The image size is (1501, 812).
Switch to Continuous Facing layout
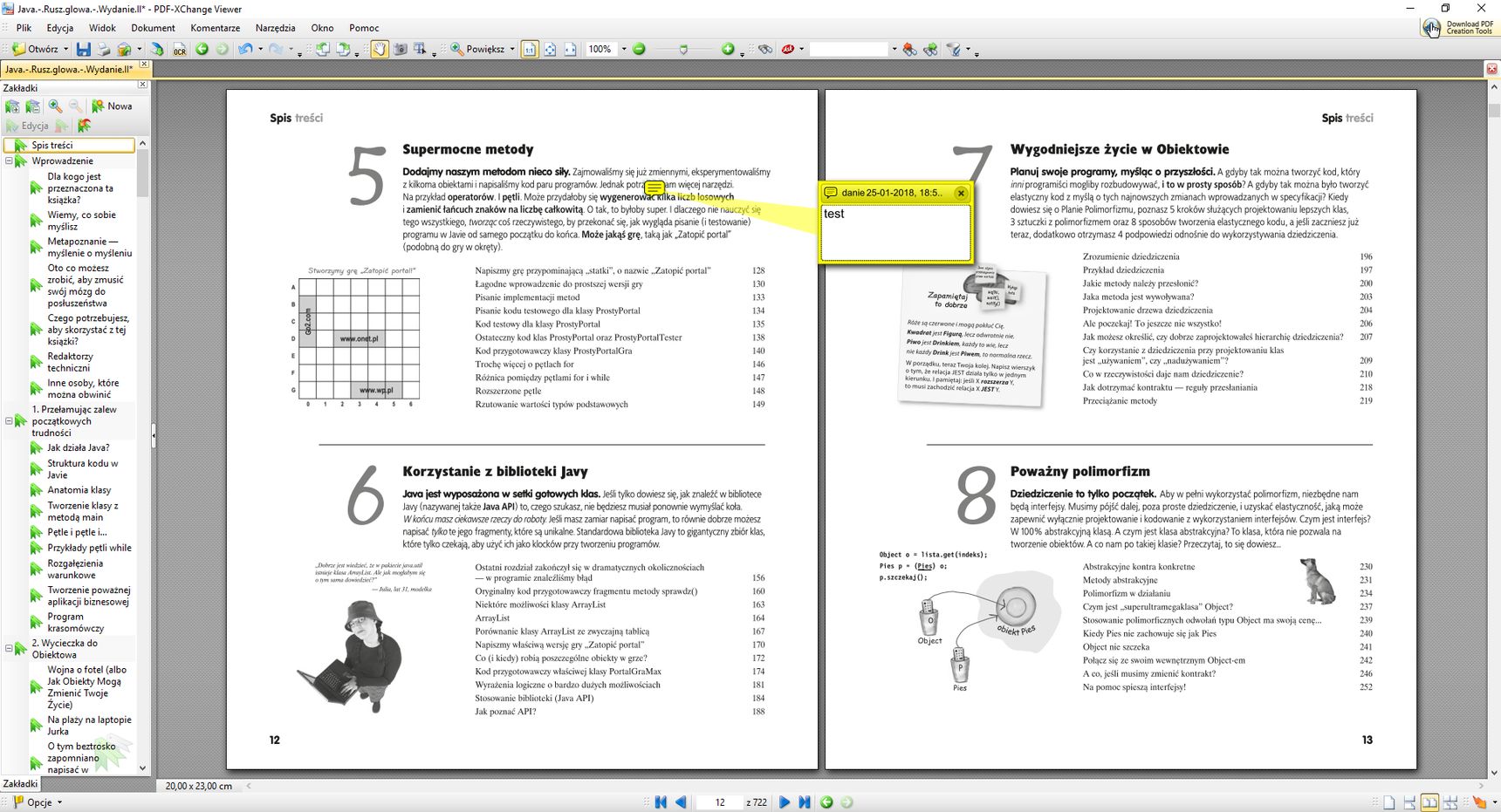coord(1450,802)
